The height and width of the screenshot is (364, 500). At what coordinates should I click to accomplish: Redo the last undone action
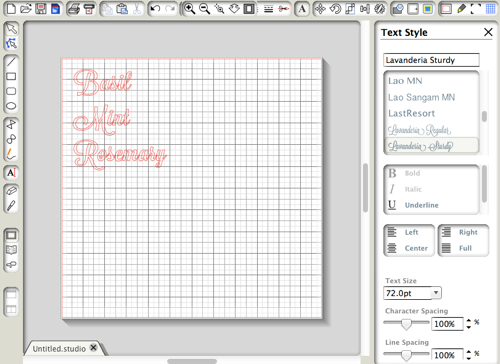[x=170, y=9]
